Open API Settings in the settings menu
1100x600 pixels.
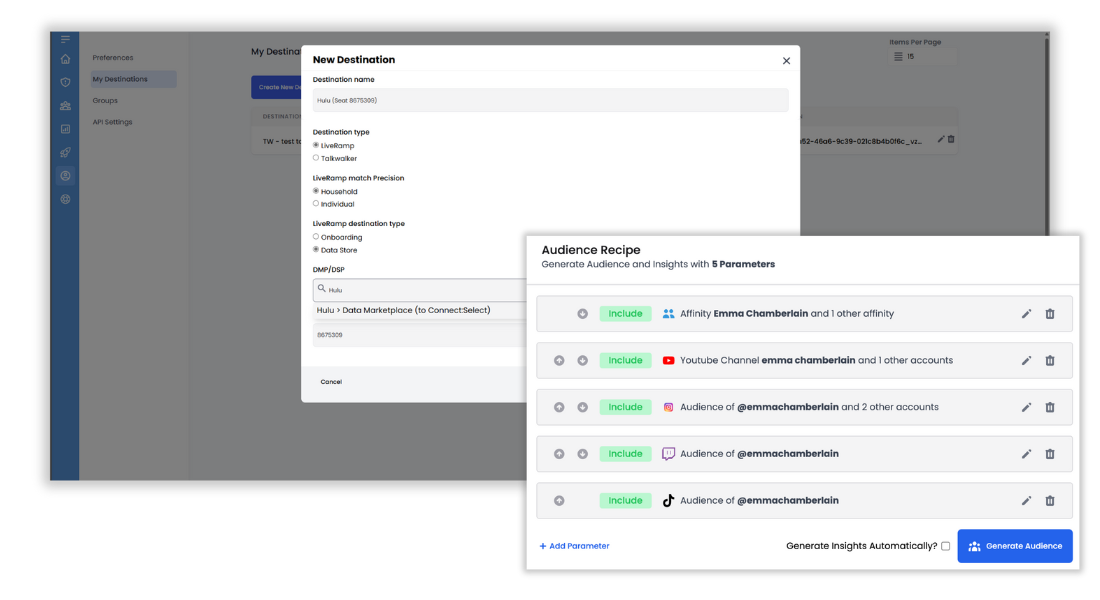click(x=112, y=122)
